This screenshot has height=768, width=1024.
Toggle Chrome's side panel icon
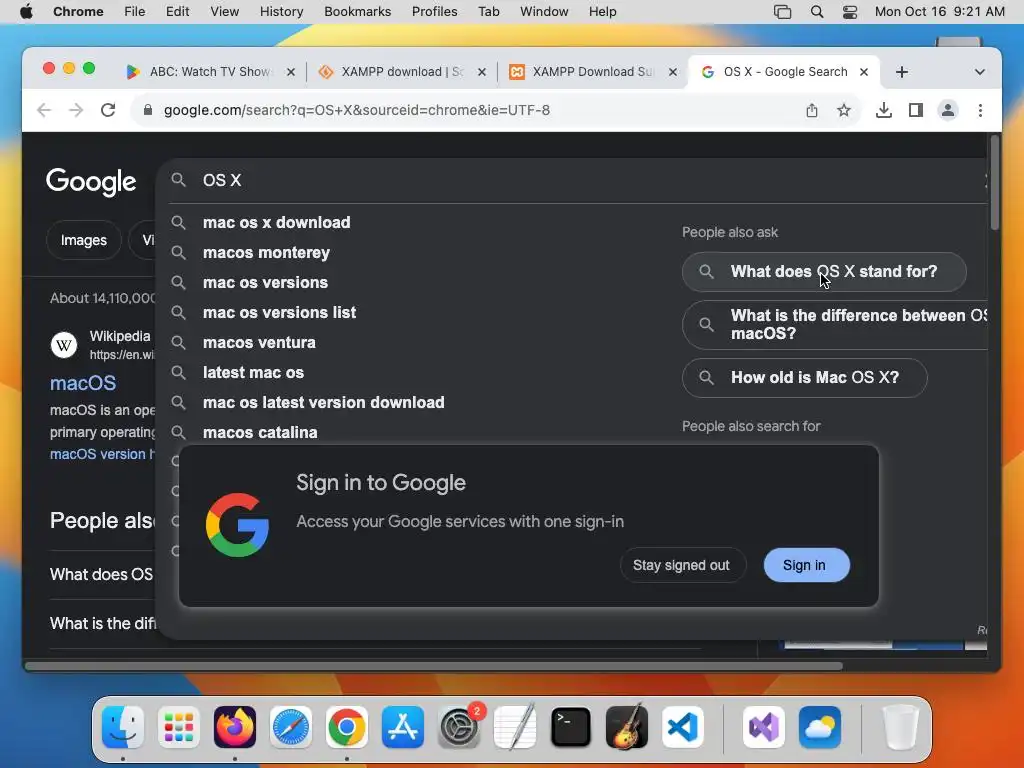[916, 110]
